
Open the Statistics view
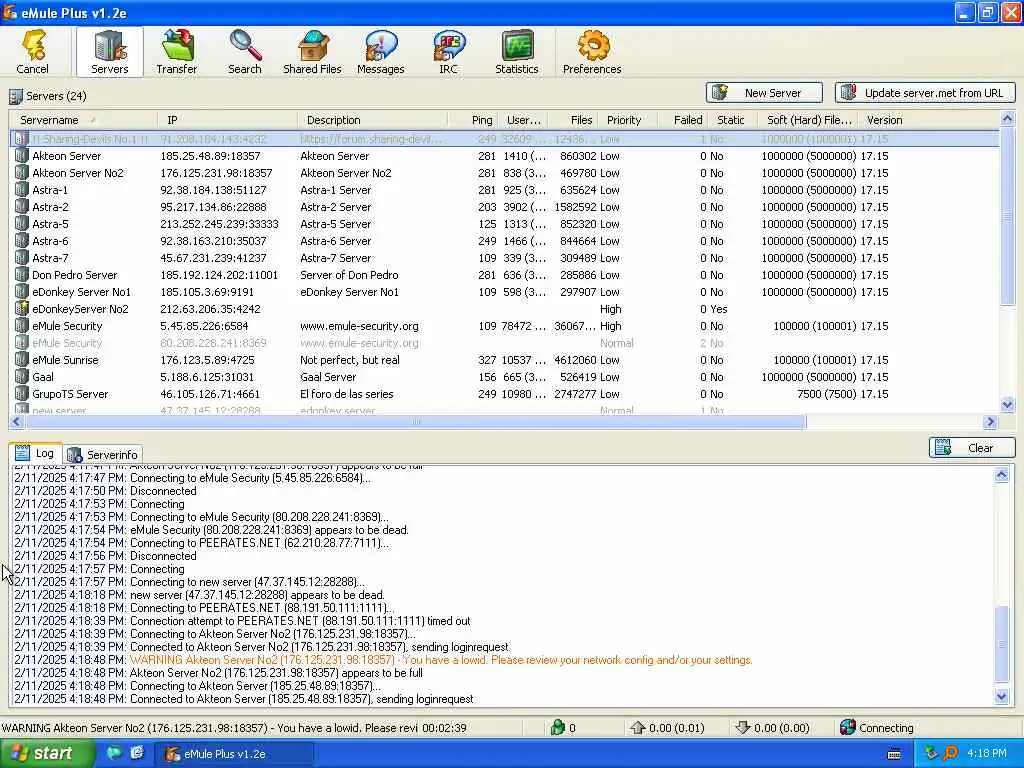517,52
